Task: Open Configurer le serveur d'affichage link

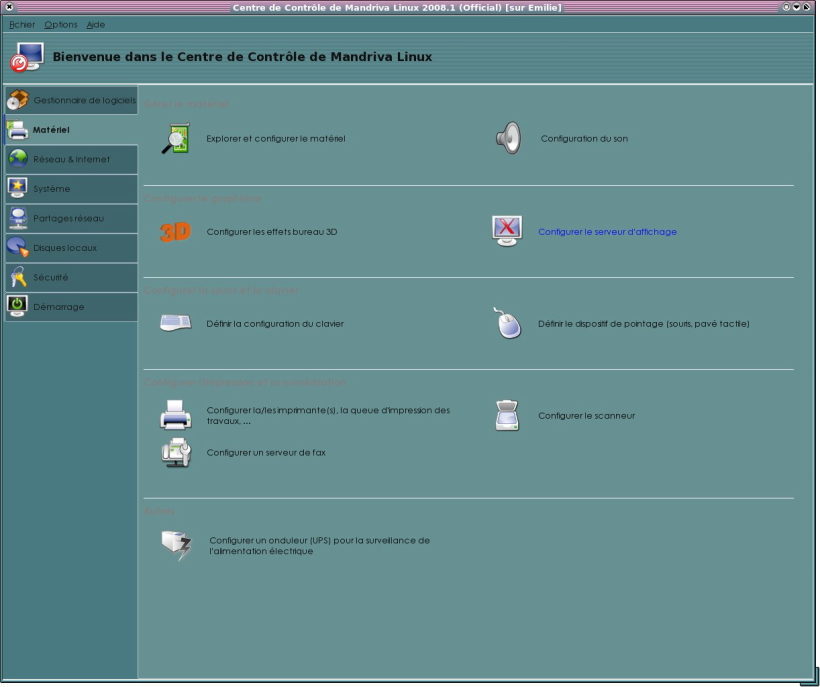Action: [x=607, y=232]
